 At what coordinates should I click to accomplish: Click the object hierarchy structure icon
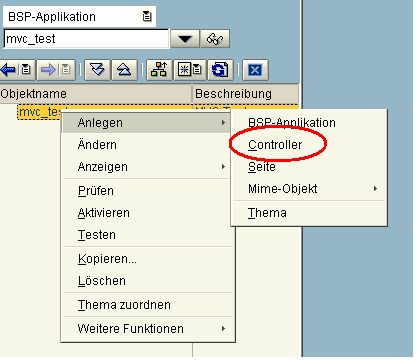(159, 70)
